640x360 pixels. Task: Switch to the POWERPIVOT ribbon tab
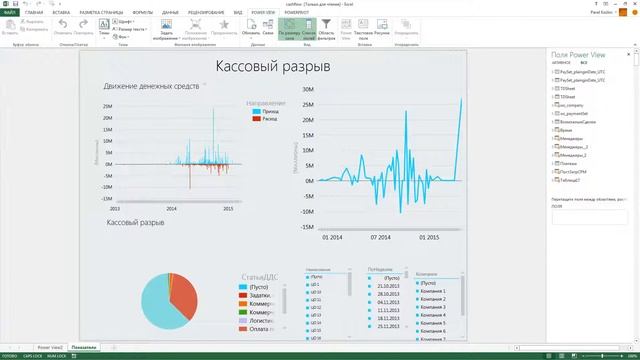pyautogui.click(x=297, y=13)
